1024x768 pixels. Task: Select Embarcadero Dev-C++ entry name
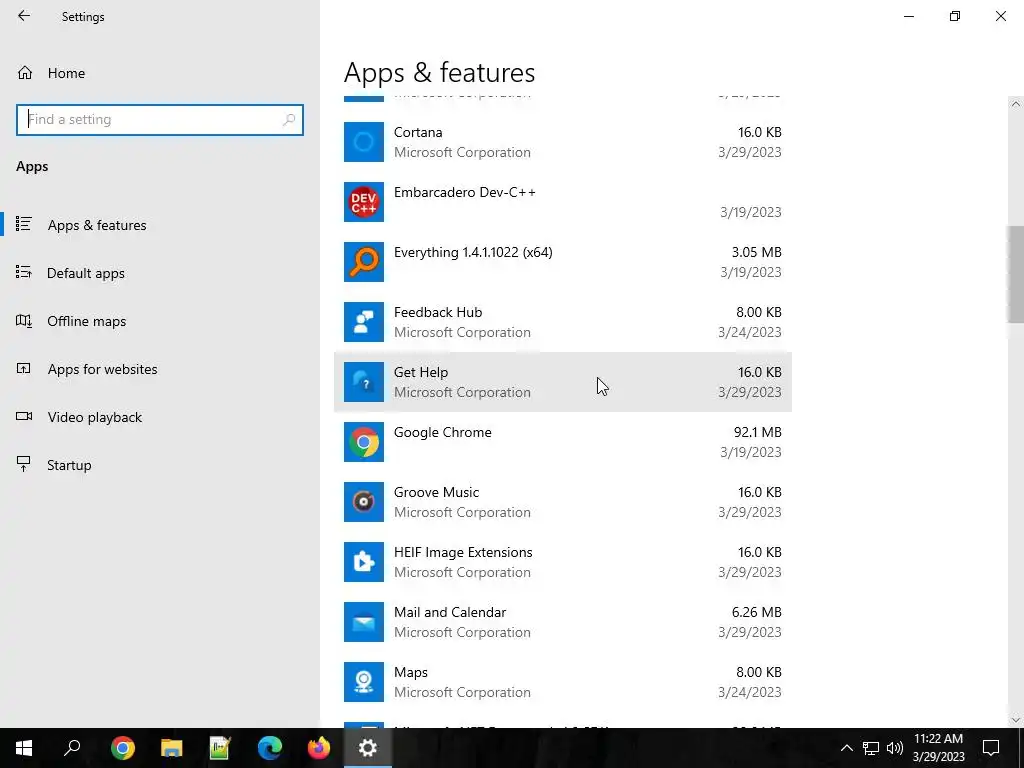464,192
